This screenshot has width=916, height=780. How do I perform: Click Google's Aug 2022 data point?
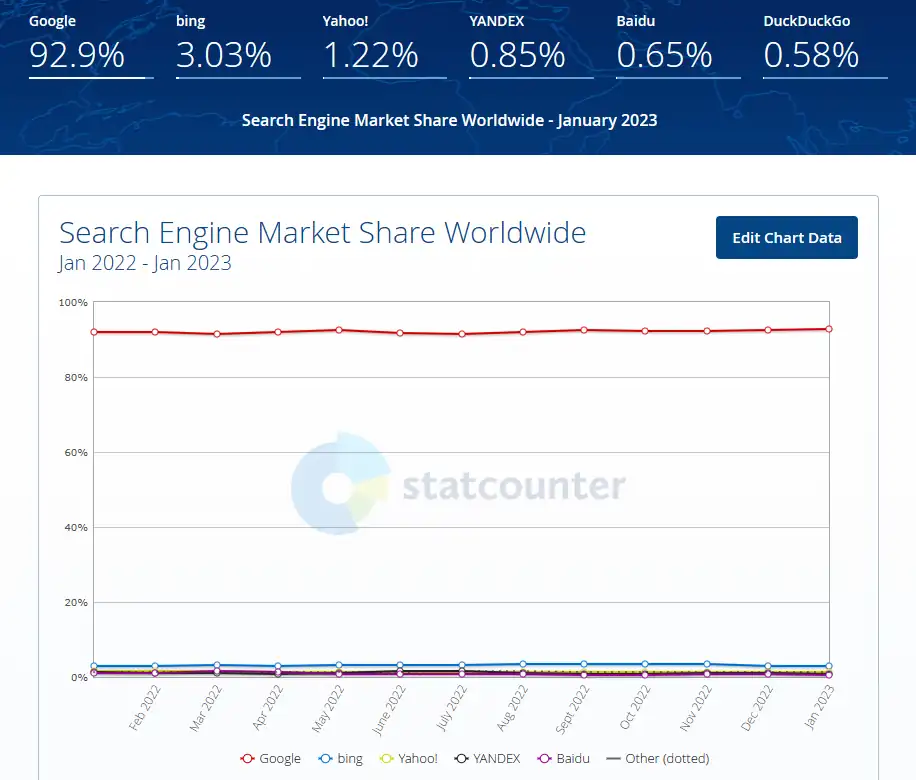(x=523, y=332)
